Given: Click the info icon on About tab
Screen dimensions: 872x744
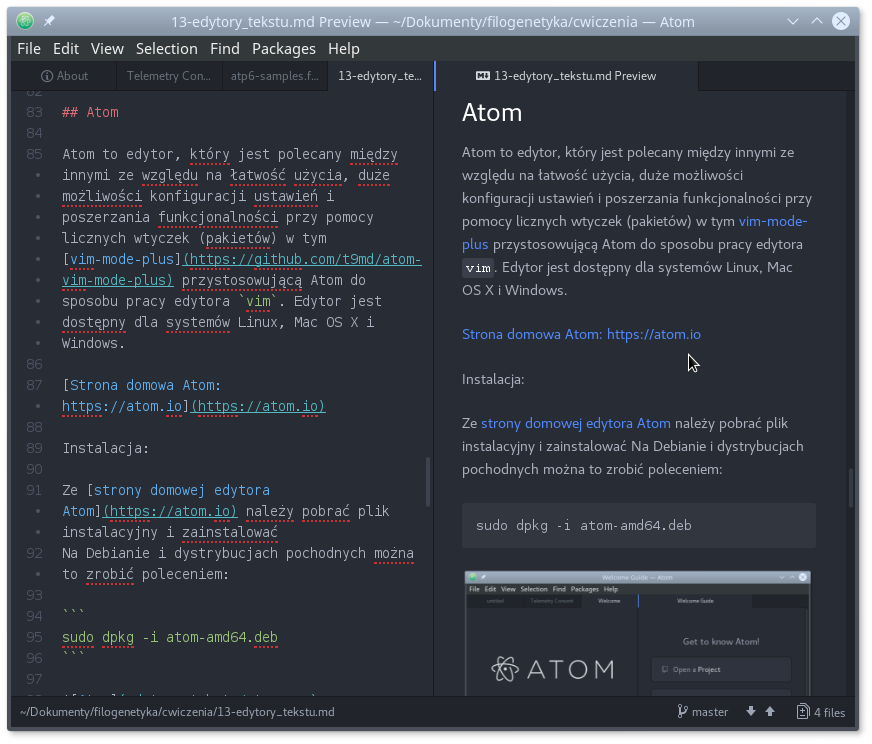Looking at the screenshot, I should click(x=46, y=76).
